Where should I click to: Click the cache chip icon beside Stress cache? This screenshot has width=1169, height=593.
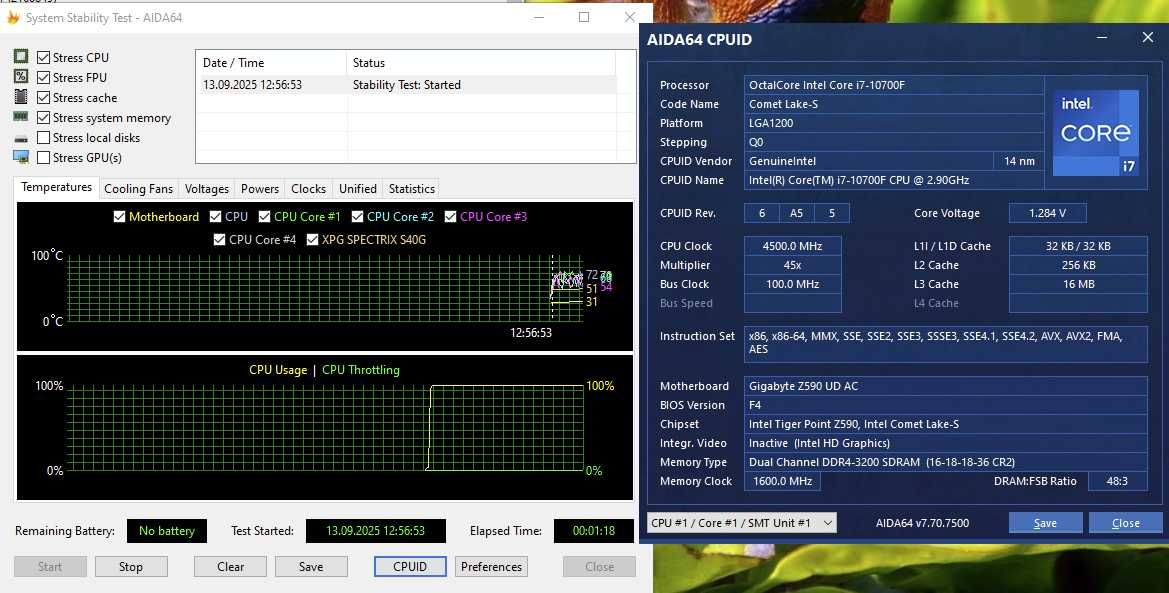[21, 97]
